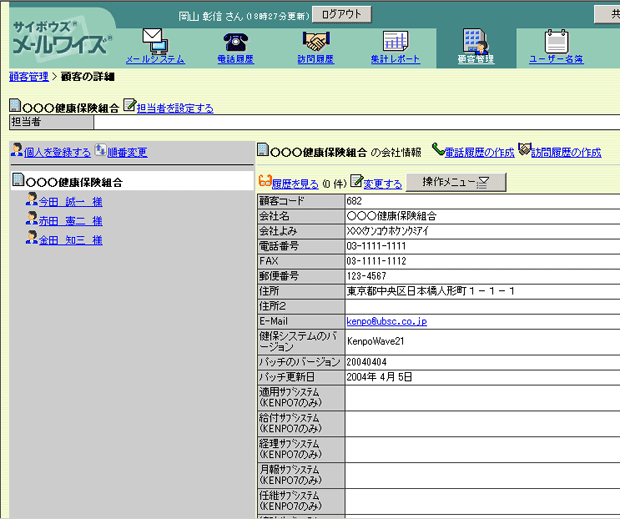Click the patch version 20040404
The height and width of the screenshot is (519, 620).
tap(367, 362)
